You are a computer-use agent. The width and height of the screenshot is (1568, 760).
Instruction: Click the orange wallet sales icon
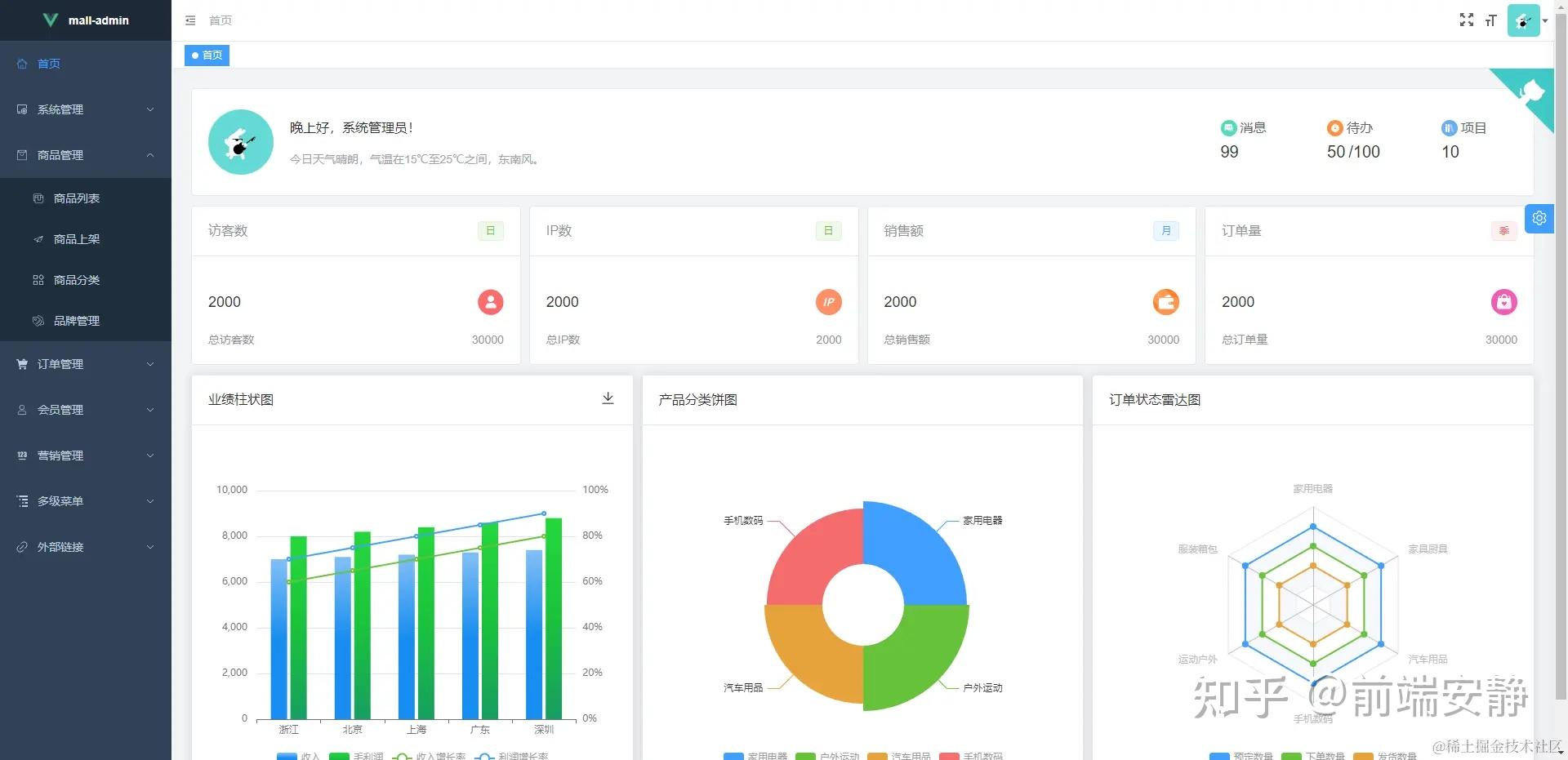pyautogui.click(x=1166, y=302)
